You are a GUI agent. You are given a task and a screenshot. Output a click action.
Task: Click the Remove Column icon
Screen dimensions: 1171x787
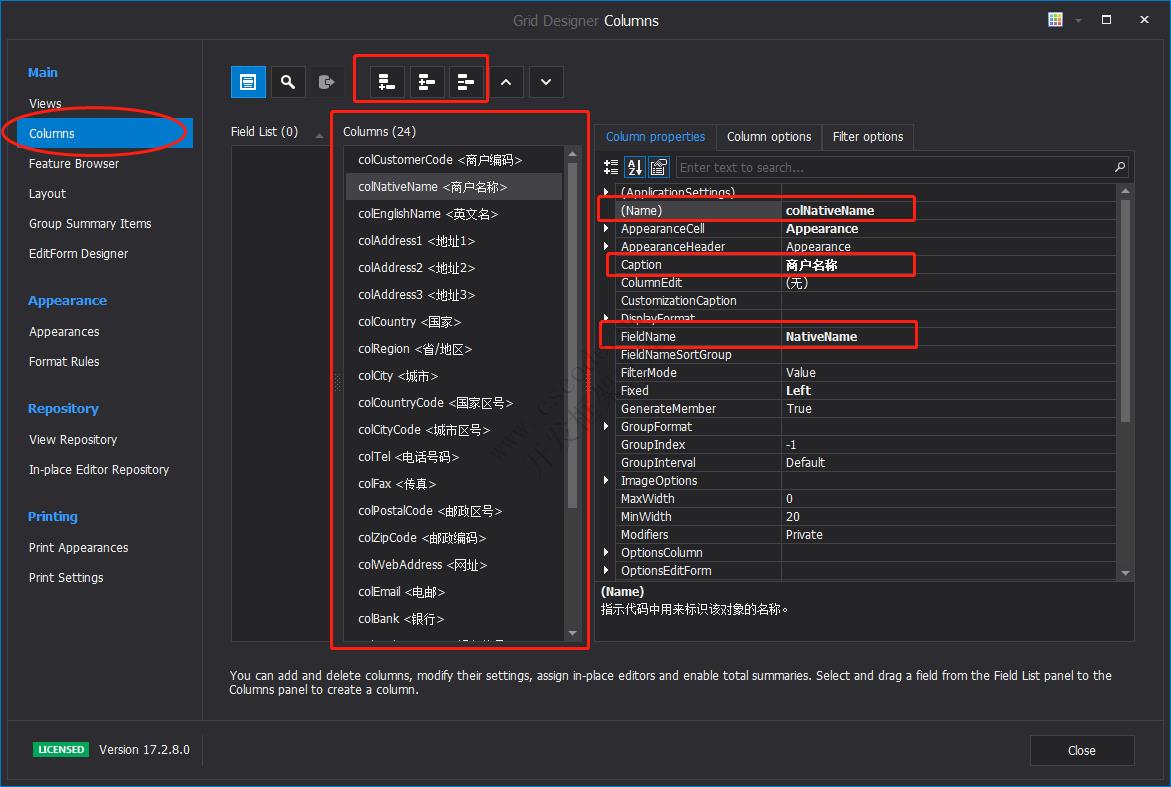466,82
